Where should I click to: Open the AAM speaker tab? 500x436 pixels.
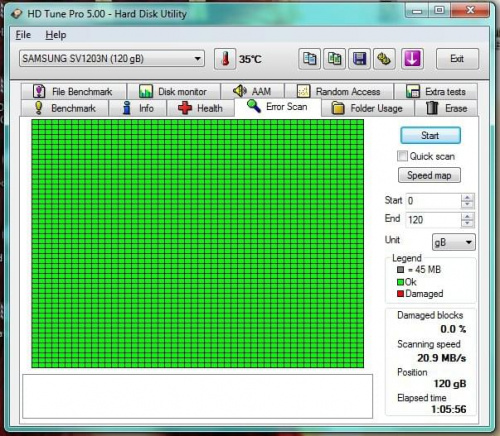click(252, 91)
